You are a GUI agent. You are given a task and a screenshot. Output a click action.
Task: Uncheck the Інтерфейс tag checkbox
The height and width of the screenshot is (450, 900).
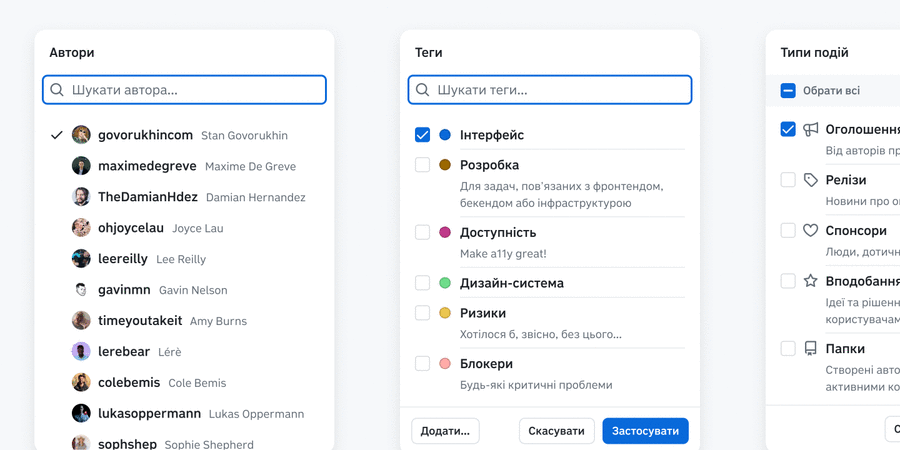click(x=423, y=135)
